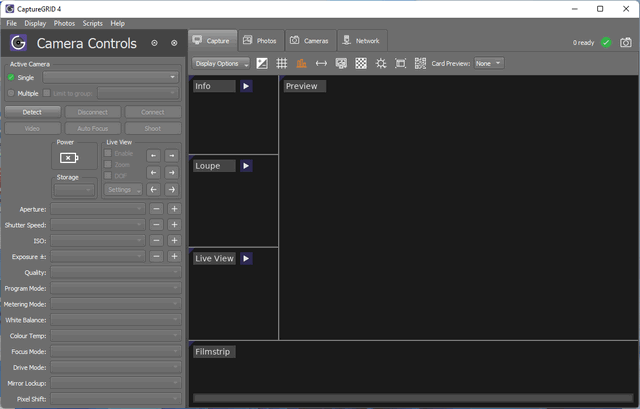Select the Single active camera radio button
The image size is (640, 409).
tap(11, 77)
